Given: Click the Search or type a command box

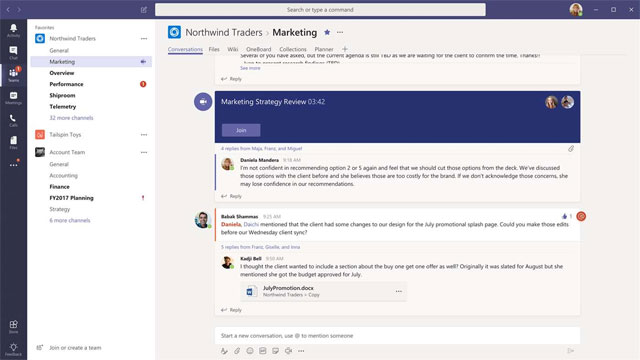Looking at the screenshot, I should click(320, 9).
